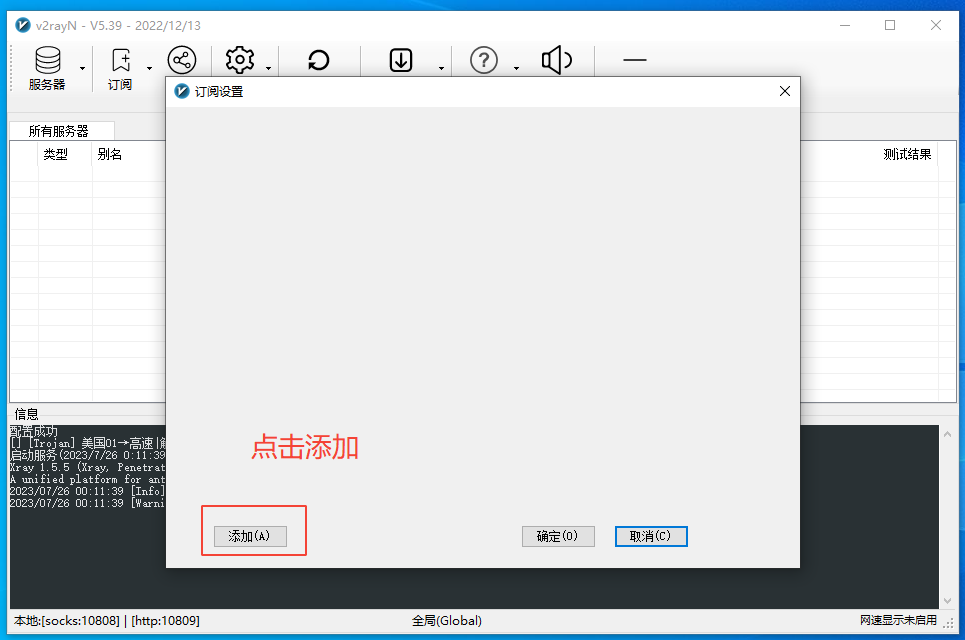
Task: Expand the dropdown arrow next to 服务器
Action: [83, 68]
